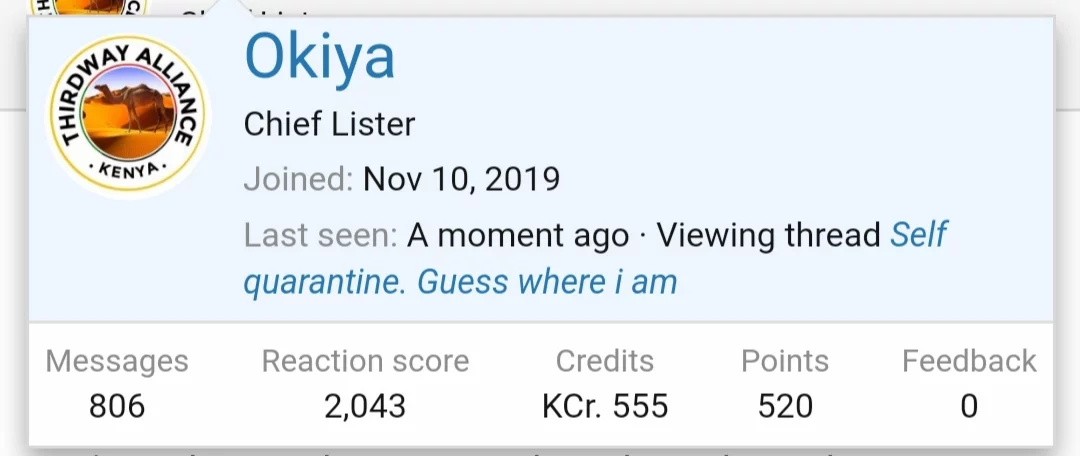Click the Chief Lister user title

pyautogui.click(x=329, y=125)
